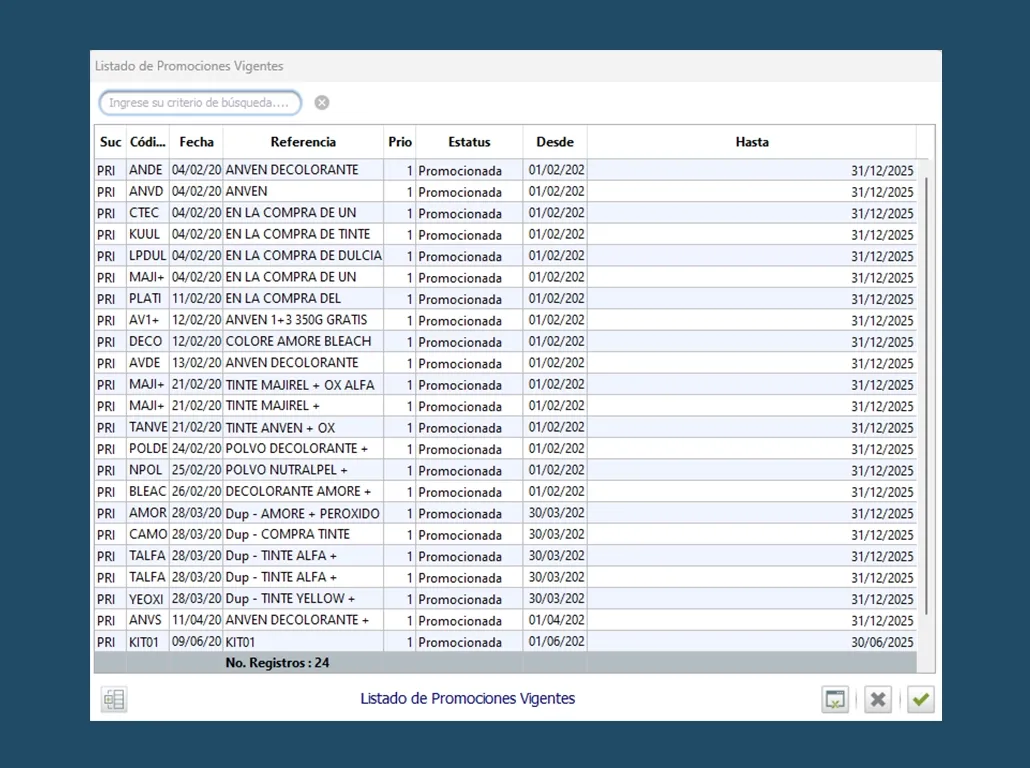
Task: Sort by the Referencia column header
Action: [303, 142]
